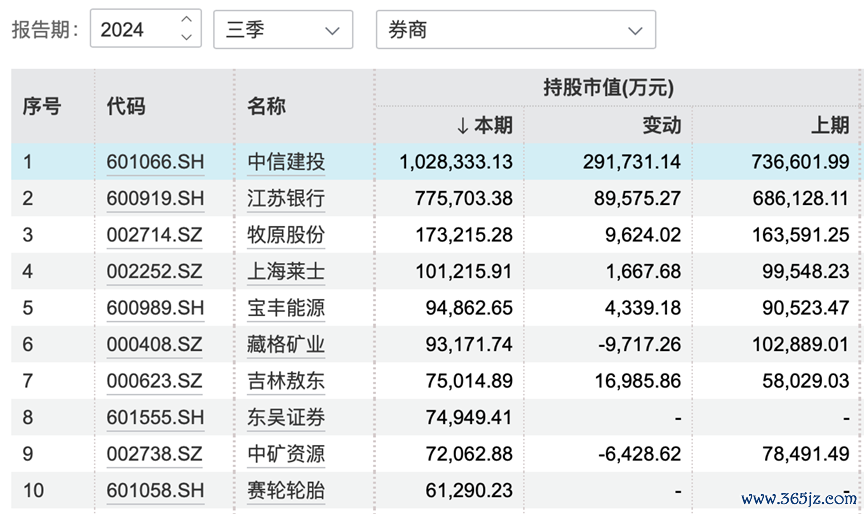The height and width of the screenshot is (514, 864).
Task: Open the 中矿资源 stock name link
Action: coord(286,453)
